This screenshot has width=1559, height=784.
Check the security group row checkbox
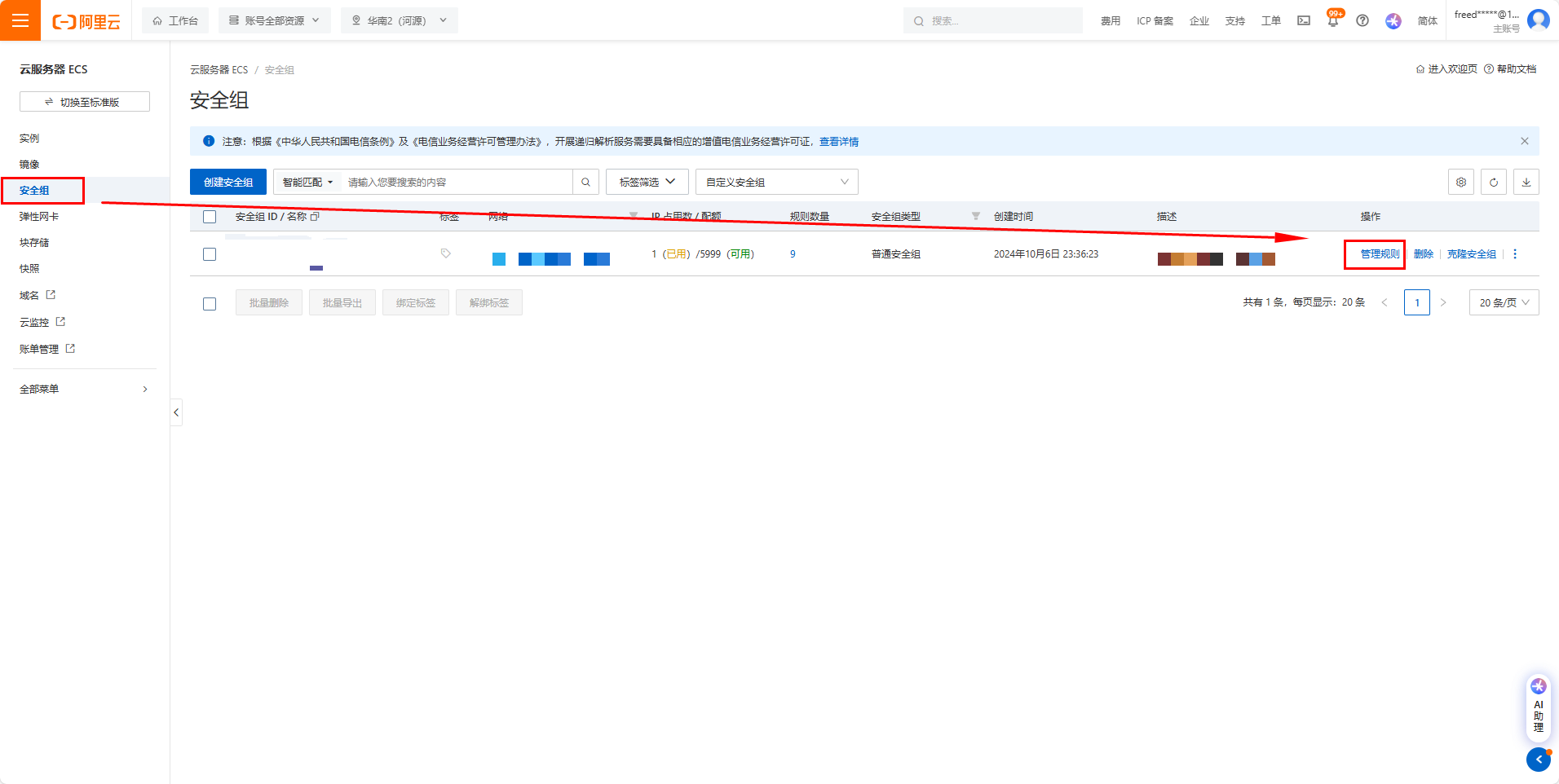point(210,254)
